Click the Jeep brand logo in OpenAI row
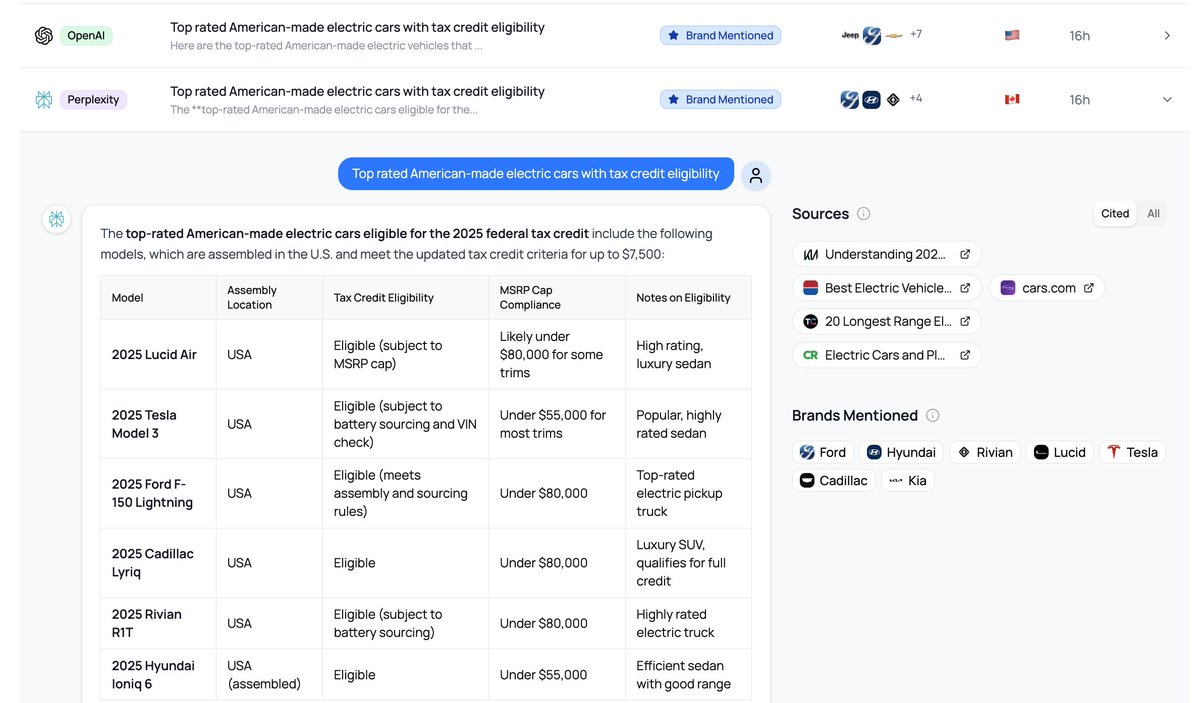This screenshot has height=703, width=1200. (850, 35)
